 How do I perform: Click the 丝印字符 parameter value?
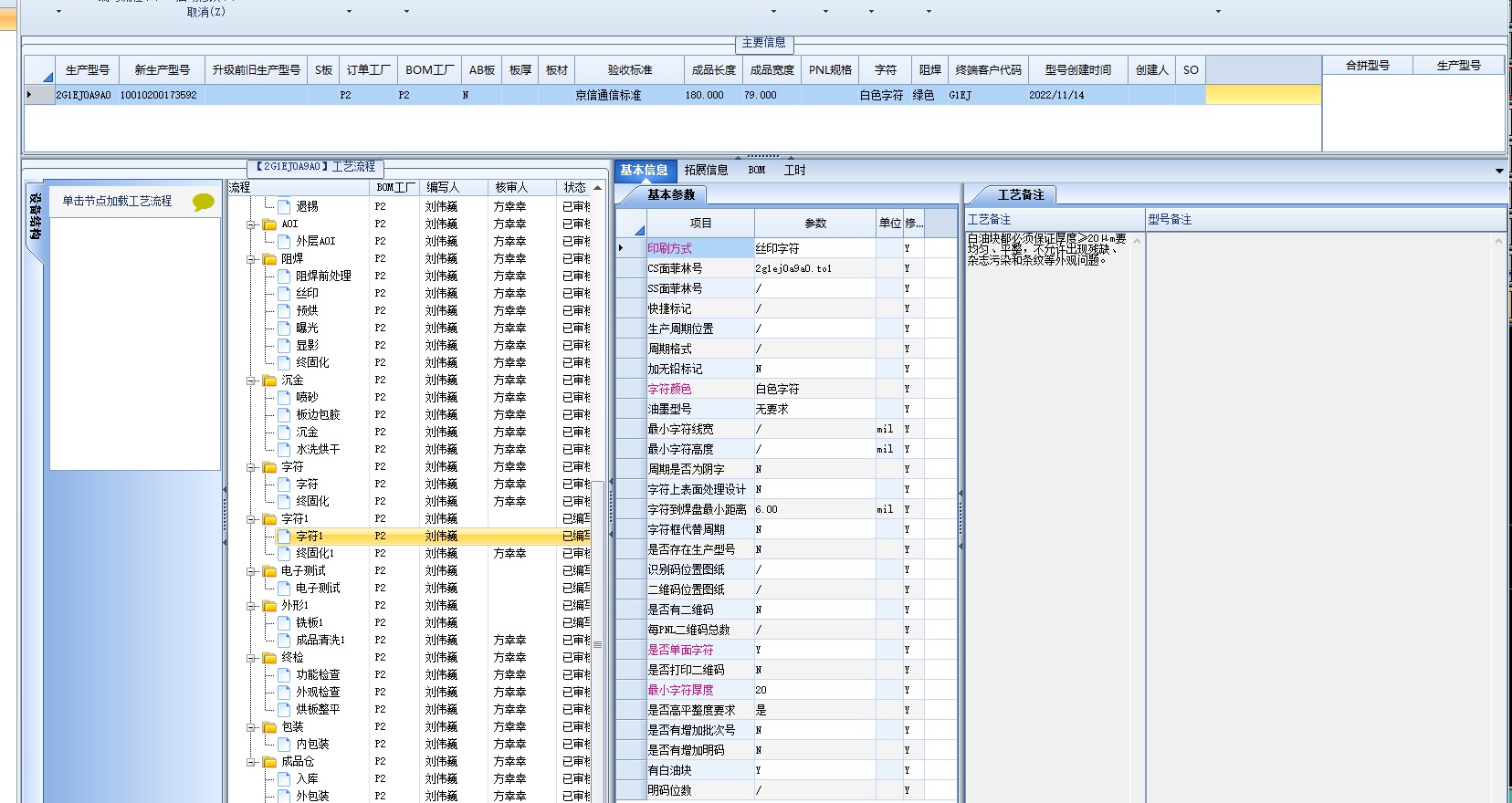pyautogui.click(x=814, y=248)
